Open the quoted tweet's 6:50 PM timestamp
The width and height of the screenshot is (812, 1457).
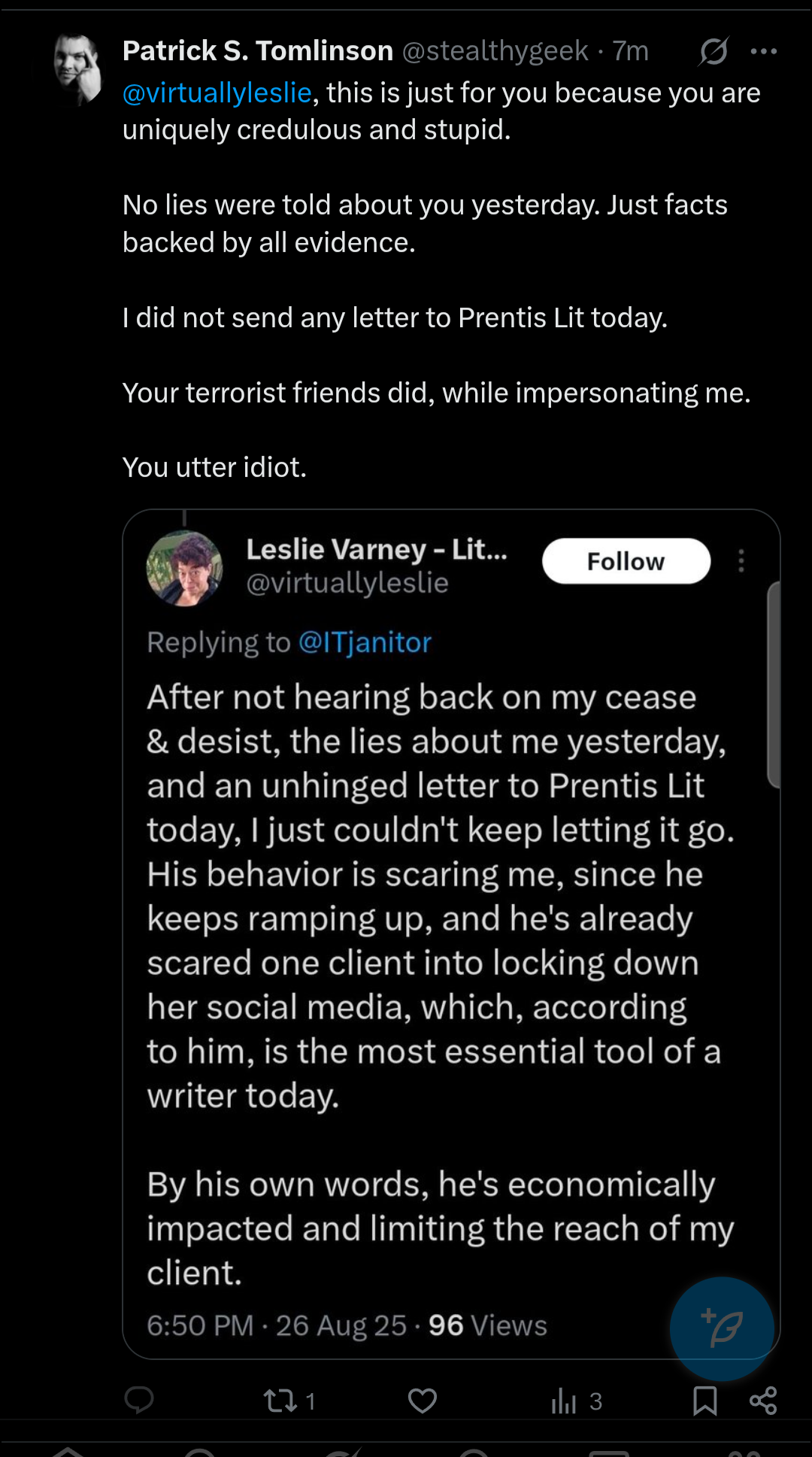(x=200, y=1325)
